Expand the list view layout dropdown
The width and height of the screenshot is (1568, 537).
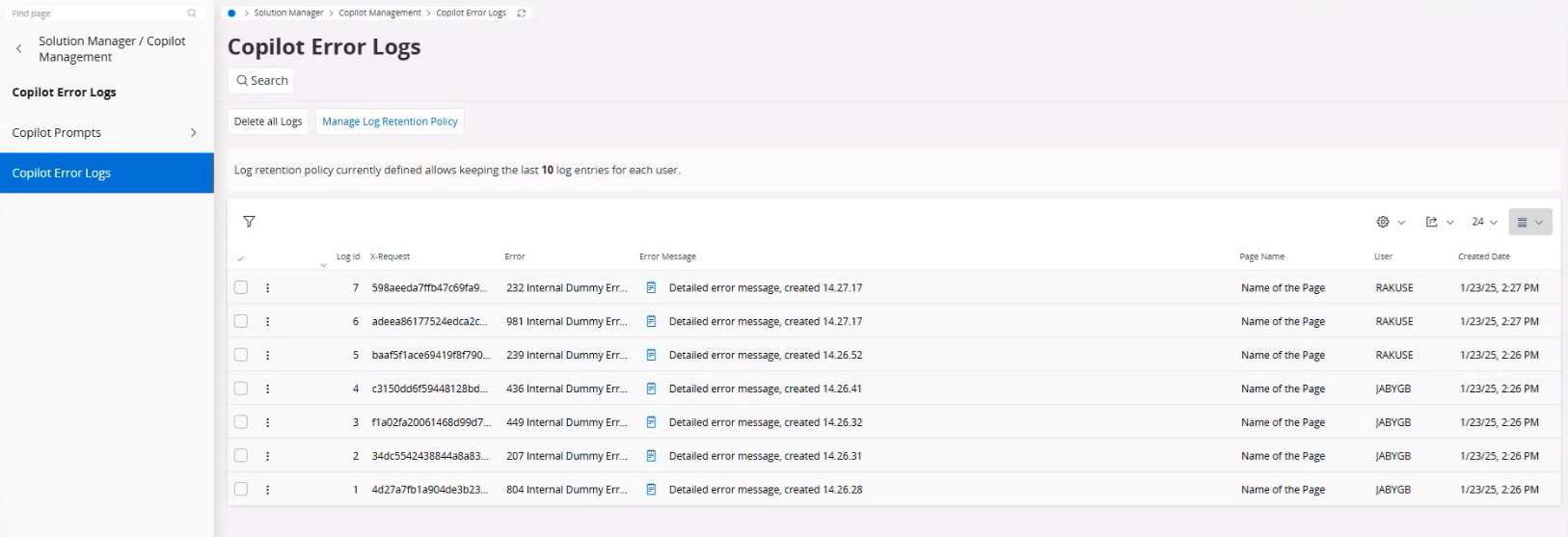click(1529, 222)
